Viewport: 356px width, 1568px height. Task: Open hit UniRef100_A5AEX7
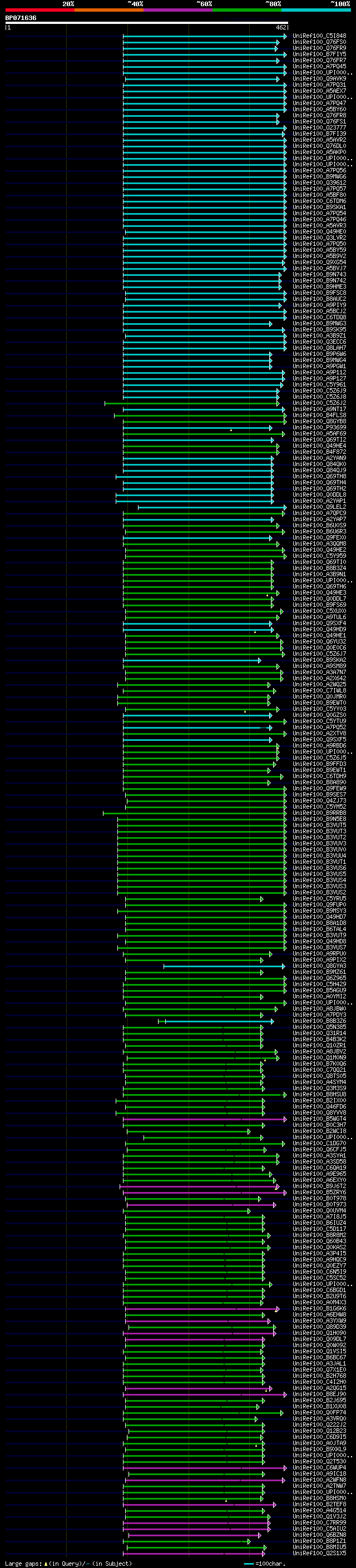(x=319, y=91)
